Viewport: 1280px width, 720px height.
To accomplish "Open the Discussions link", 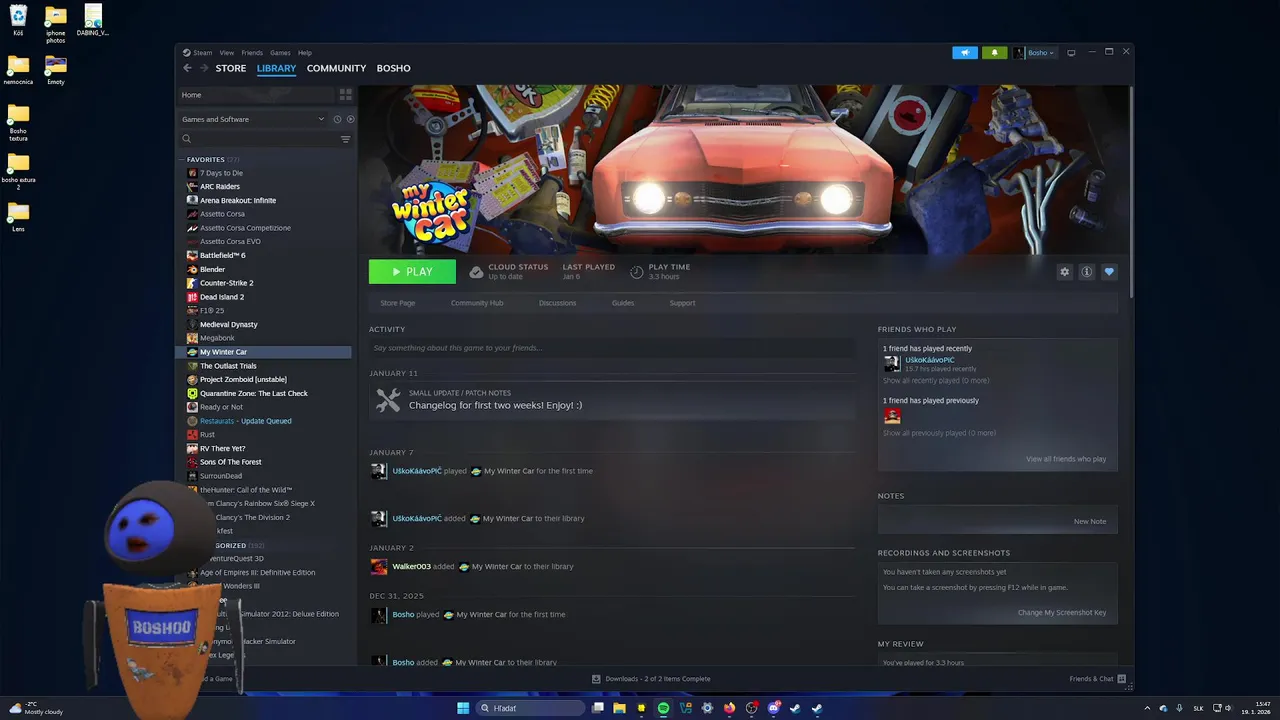I will (x=557, y=303).
